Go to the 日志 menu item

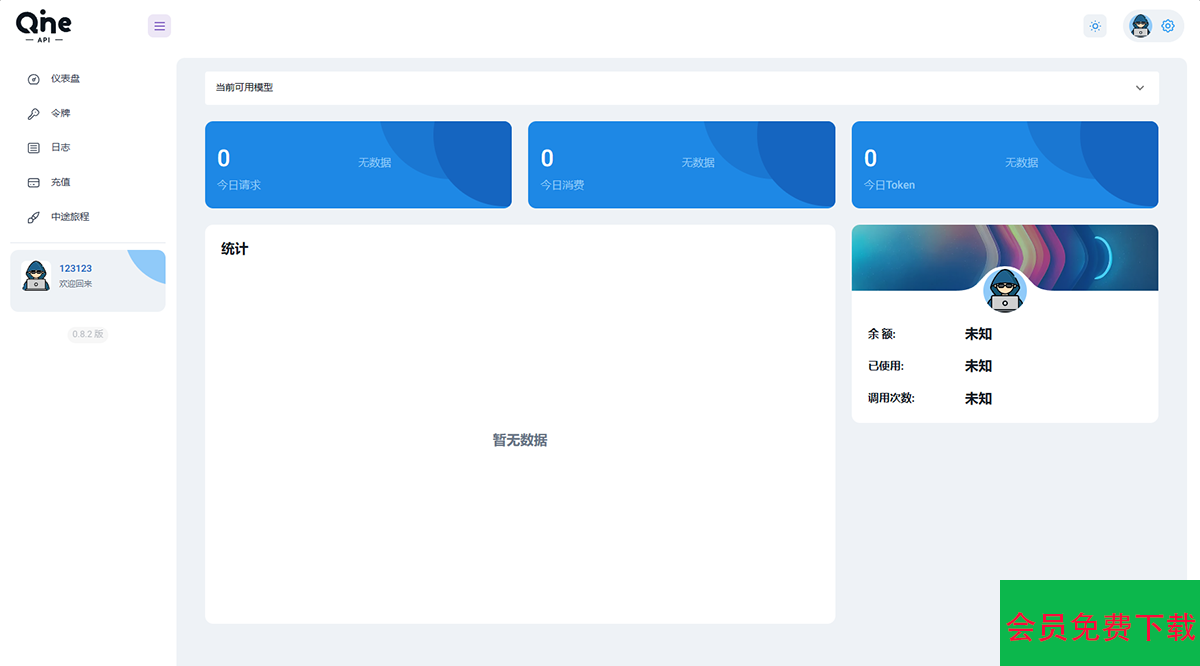click(x=61, y=148)
